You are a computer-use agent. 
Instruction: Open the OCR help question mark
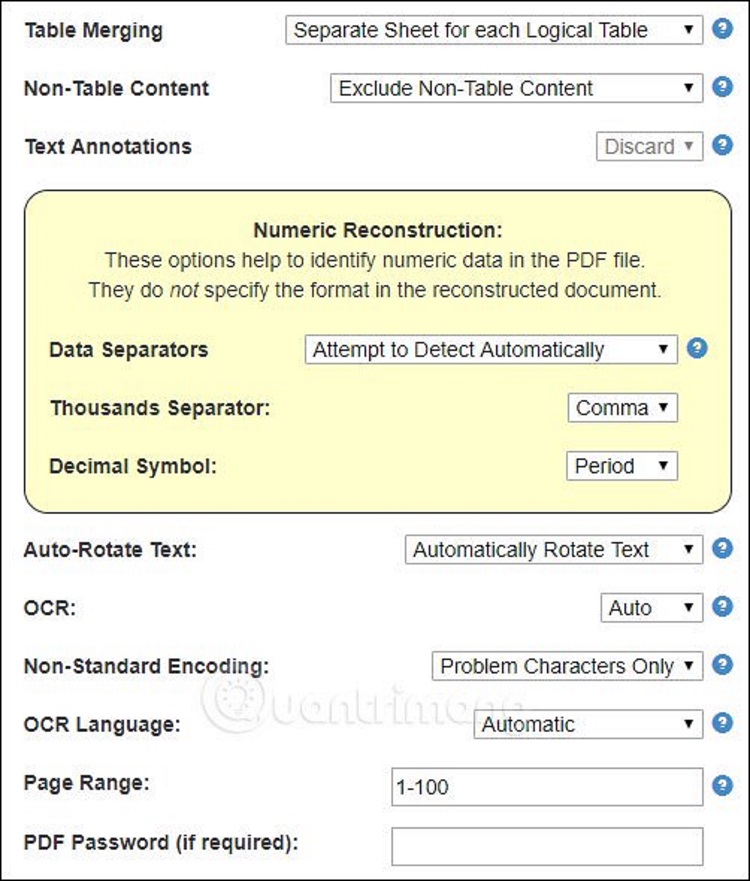722,607
